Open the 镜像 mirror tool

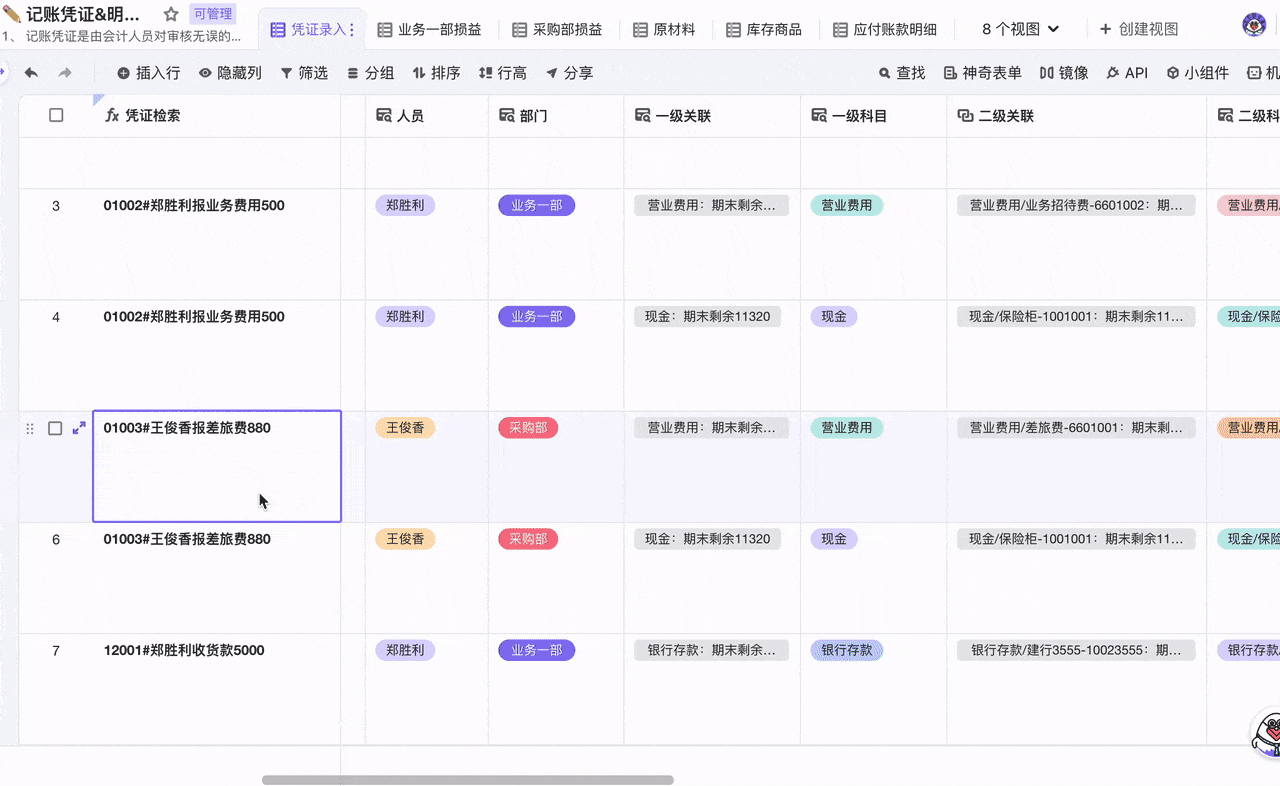pyautogui.click(x=1063, y=73)
